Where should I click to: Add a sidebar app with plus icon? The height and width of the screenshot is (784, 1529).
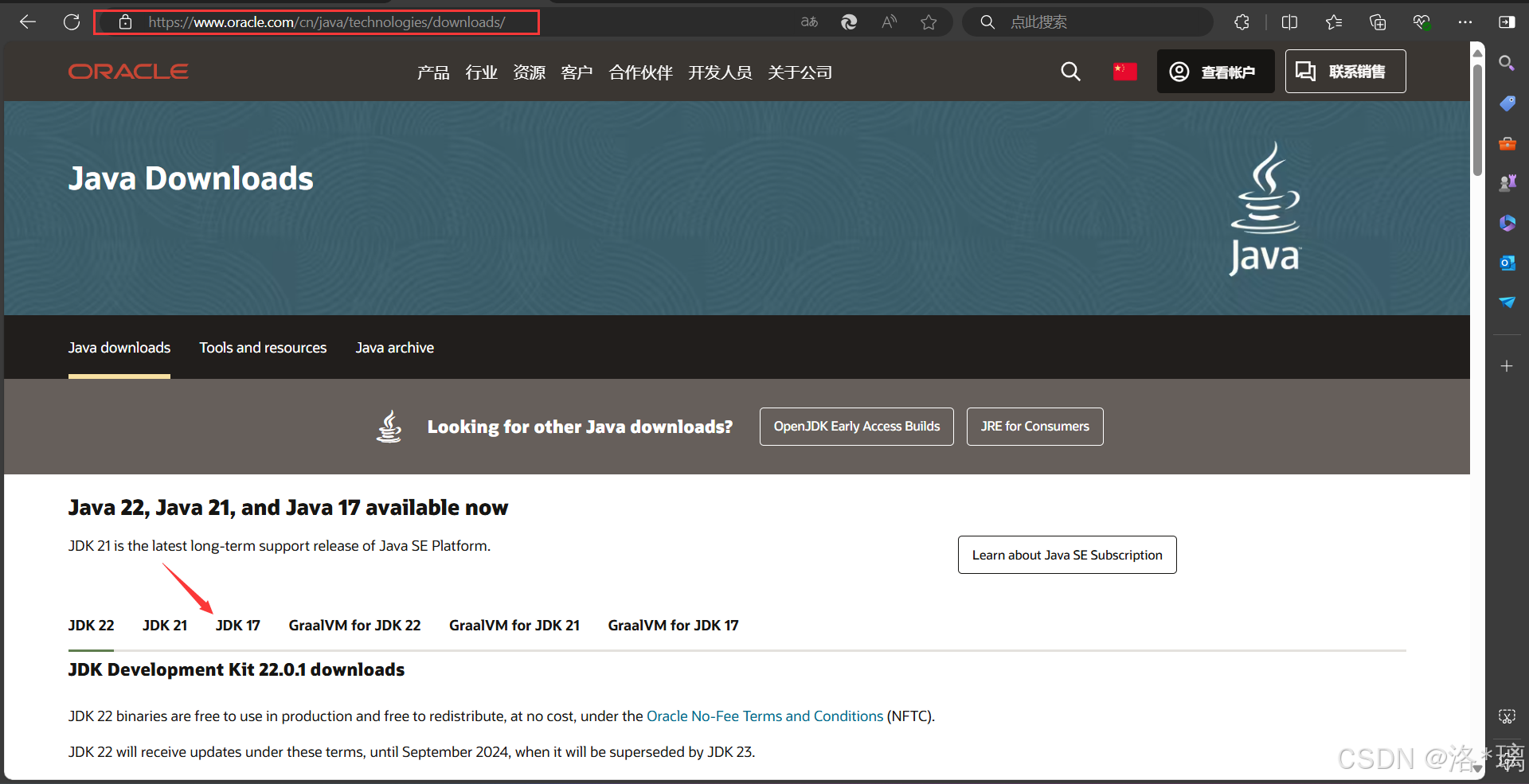[1507, 366]
